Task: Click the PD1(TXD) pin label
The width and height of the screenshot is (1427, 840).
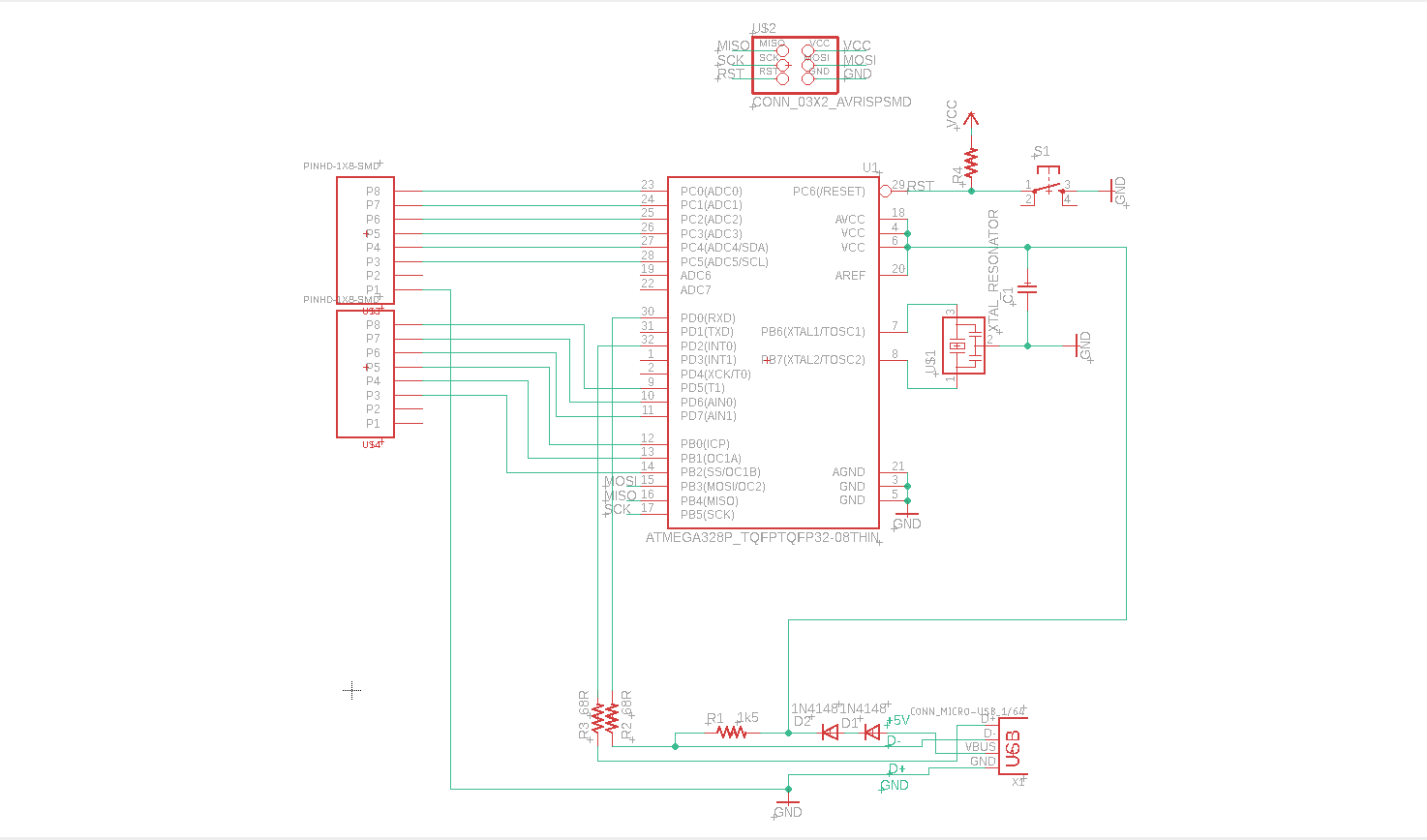Action: pyautogui.click(x=707, y=332)
